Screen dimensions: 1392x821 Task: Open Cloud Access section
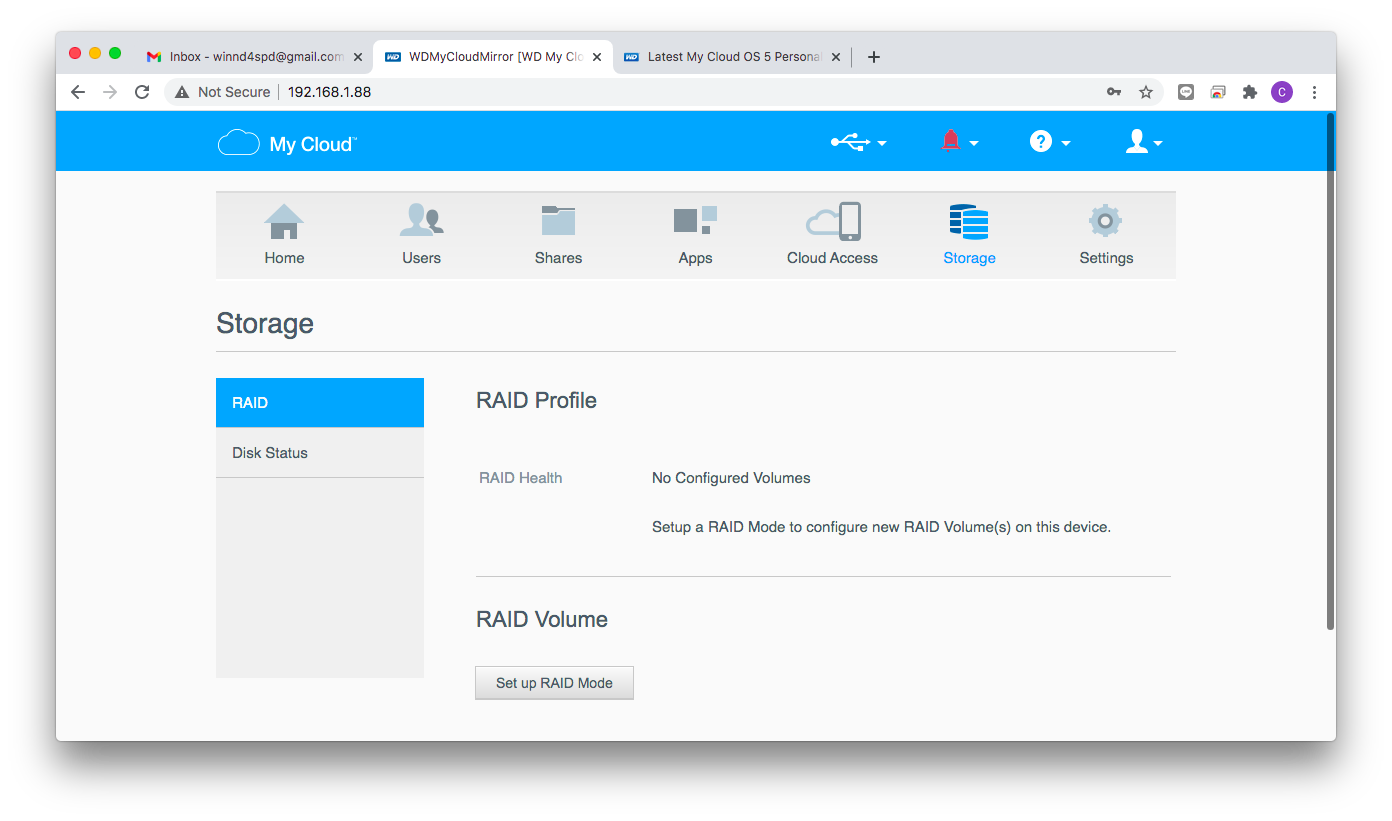pos(832,235)
